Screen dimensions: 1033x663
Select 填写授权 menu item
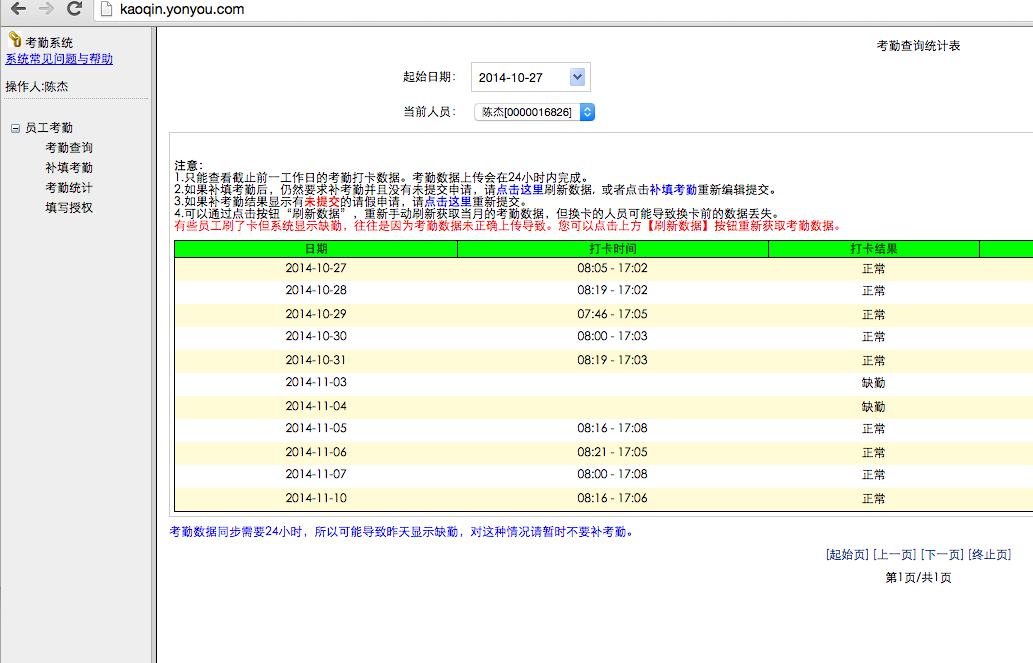(69, 208)
